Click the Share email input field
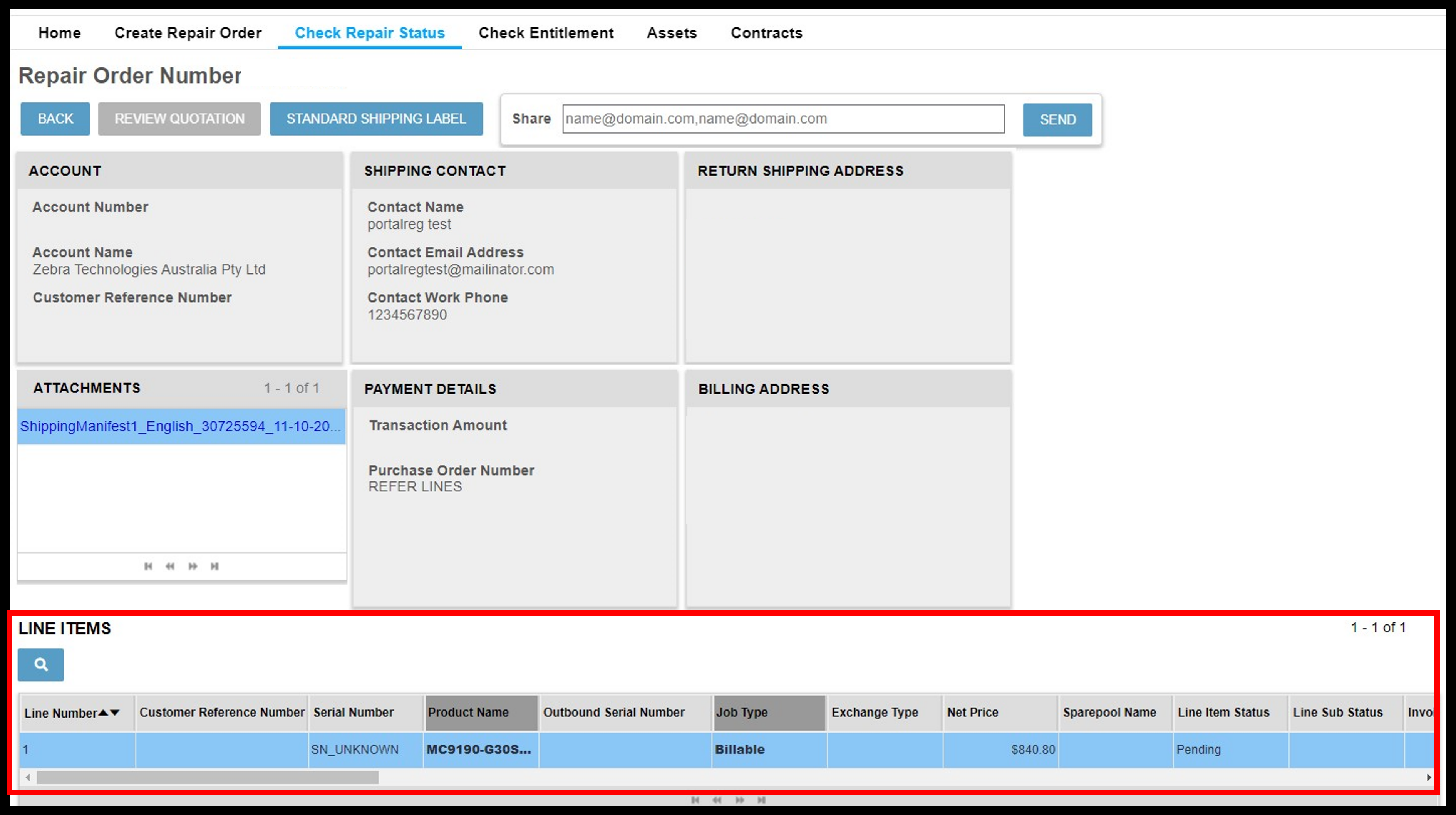Screen dimensions: 1456x815 [785, 119]
